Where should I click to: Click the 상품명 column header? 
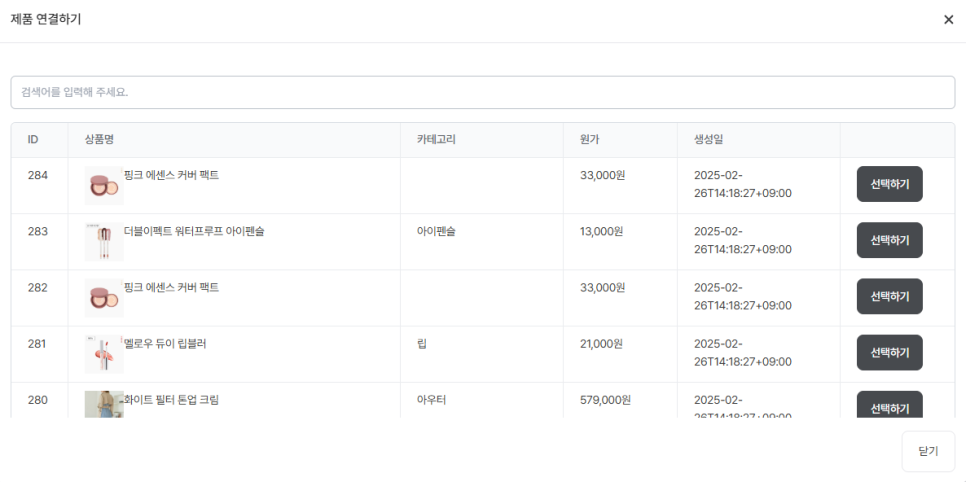click(100, 139)
